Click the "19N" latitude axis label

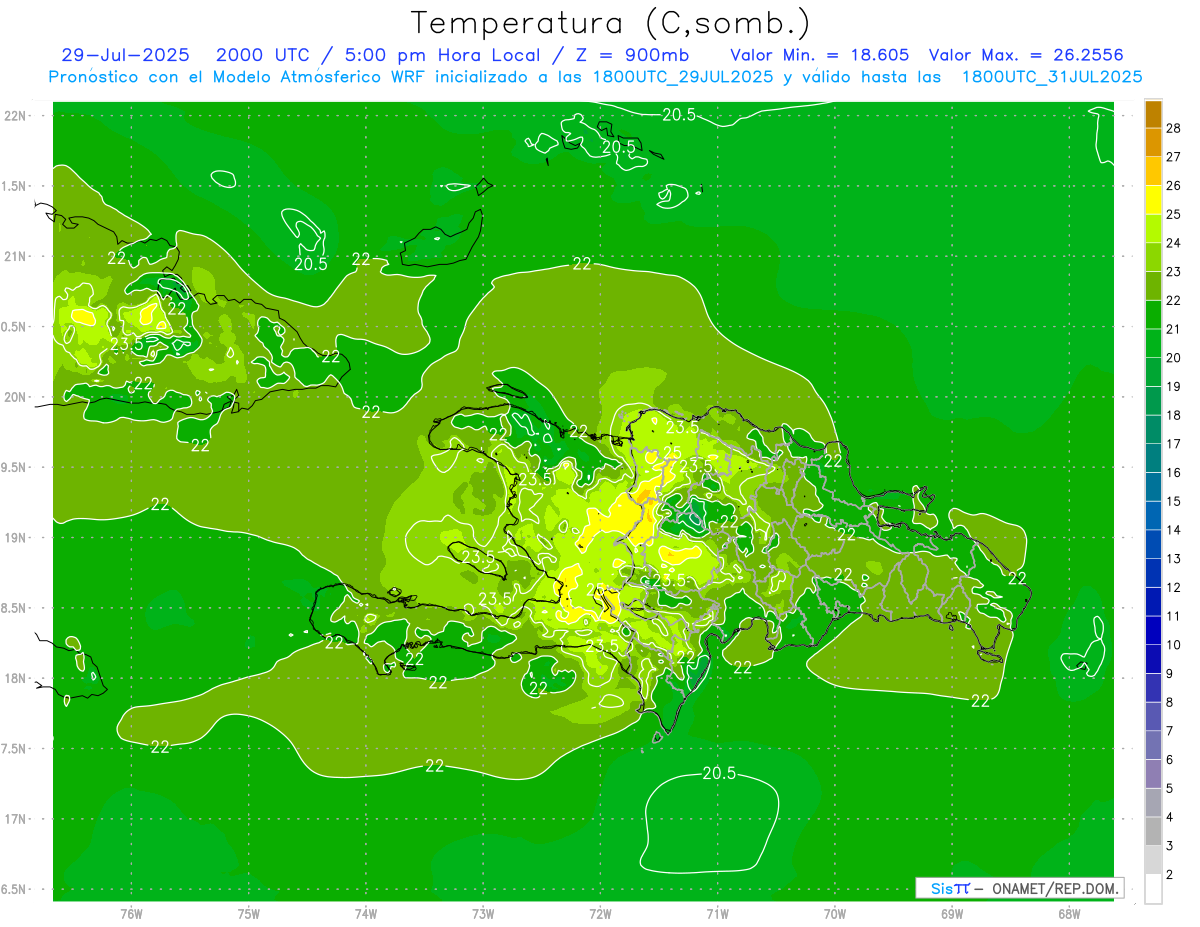[x=15, y=538]
